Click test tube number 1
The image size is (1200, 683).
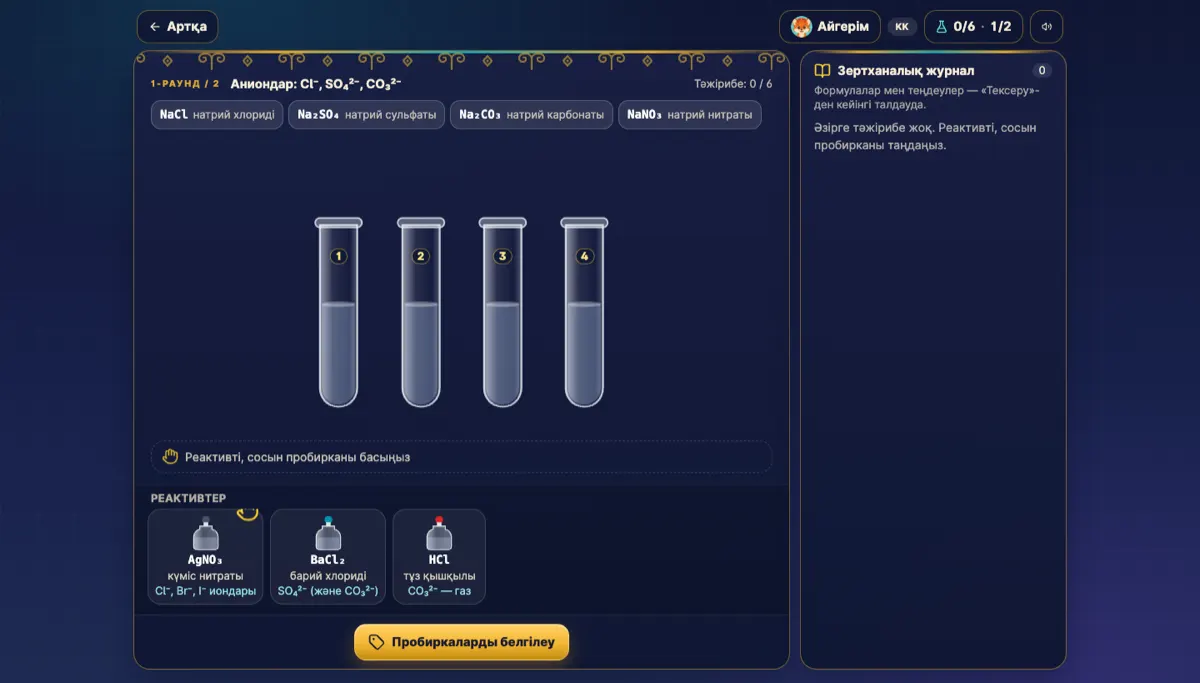(338, 312)
